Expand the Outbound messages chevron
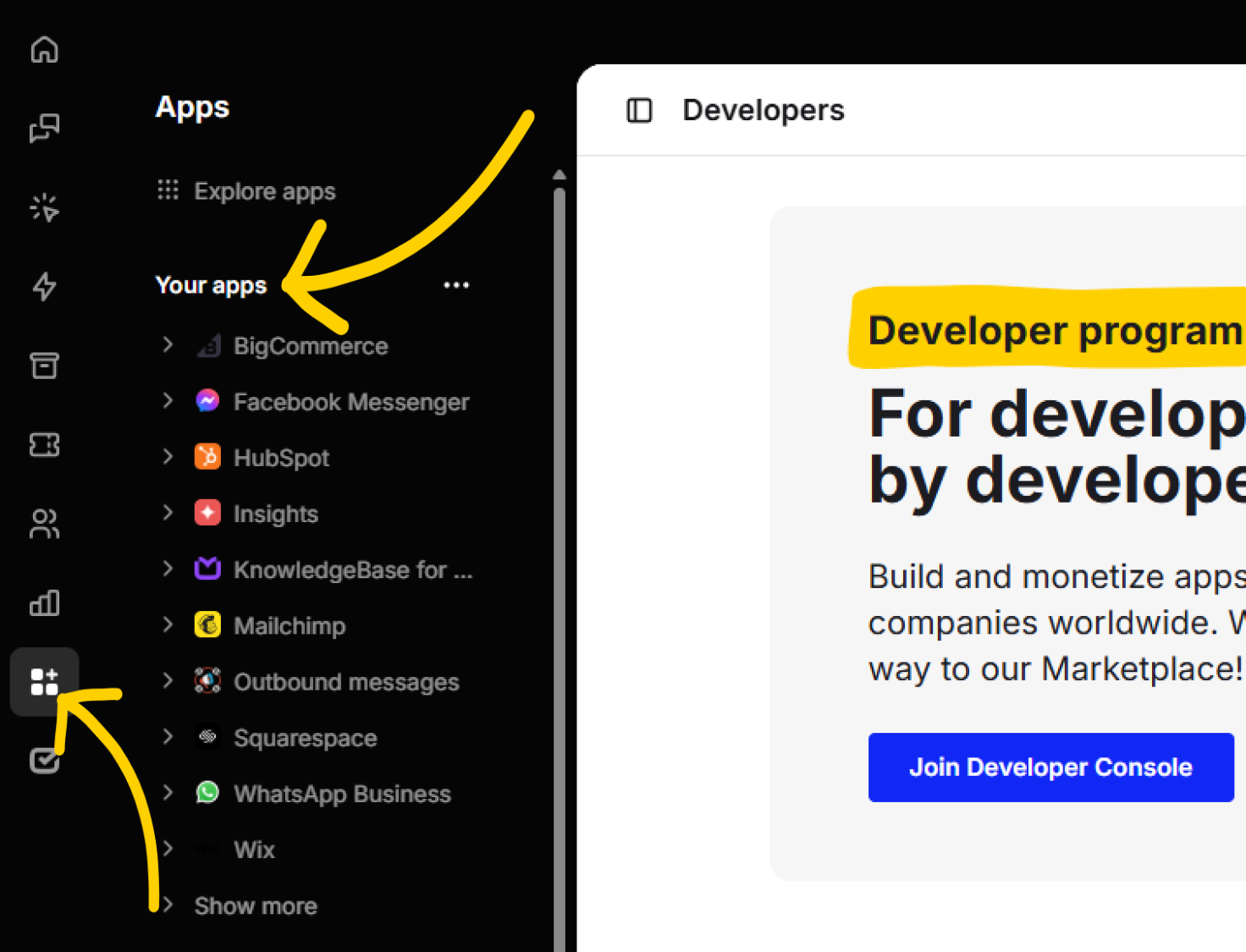Viewport: 1246px width, 952px height. point(168,680)
